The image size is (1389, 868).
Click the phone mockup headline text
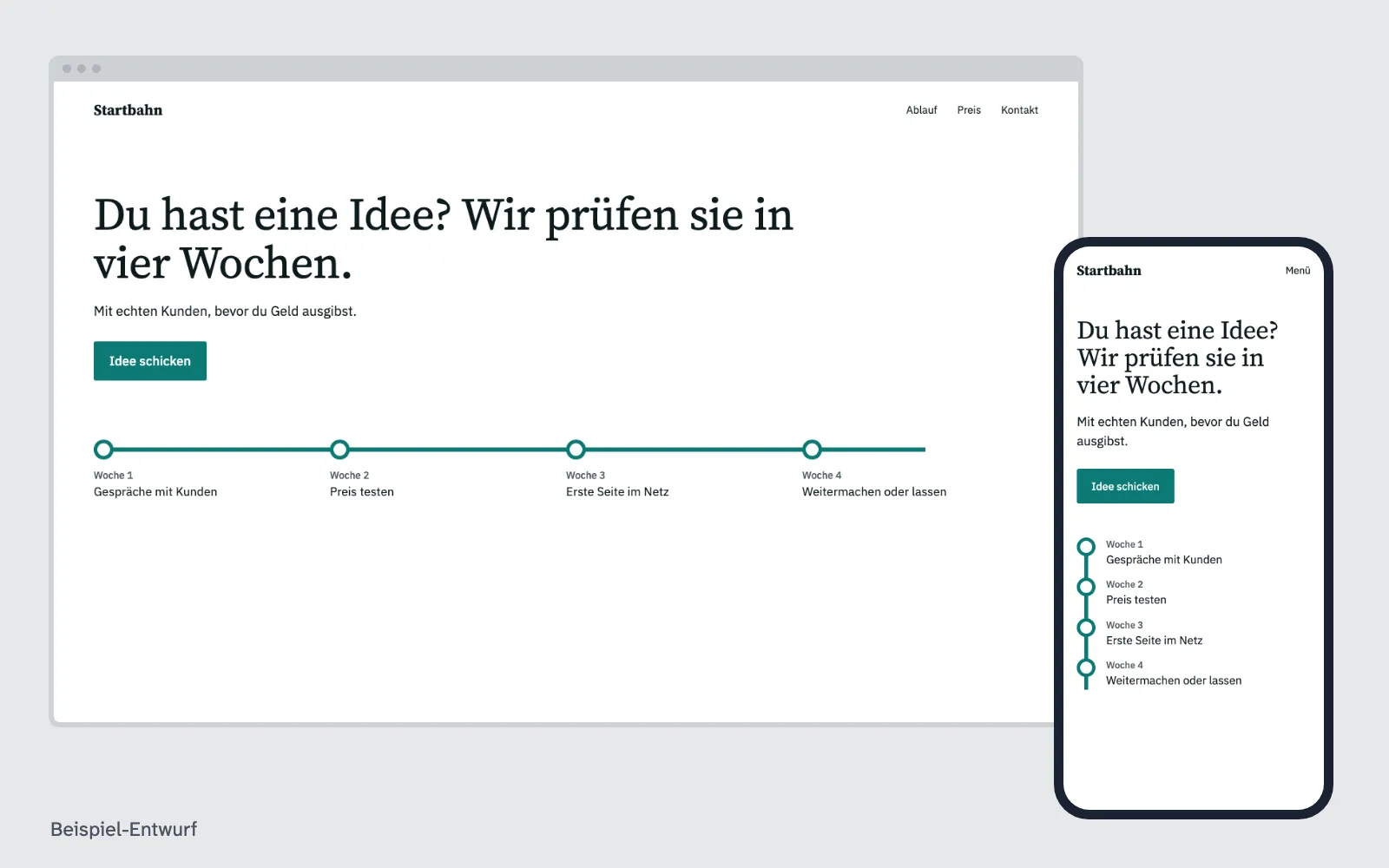click(x=1177, y=358)
